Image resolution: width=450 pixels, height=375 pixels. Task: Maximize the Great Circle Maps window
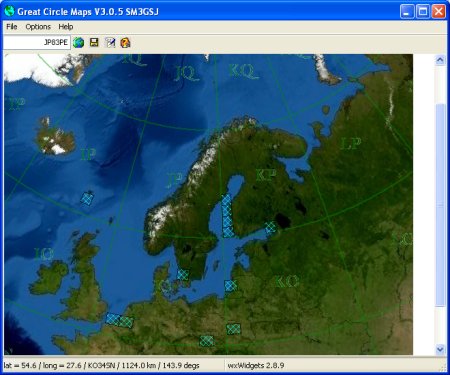click(x=423, y=12)
